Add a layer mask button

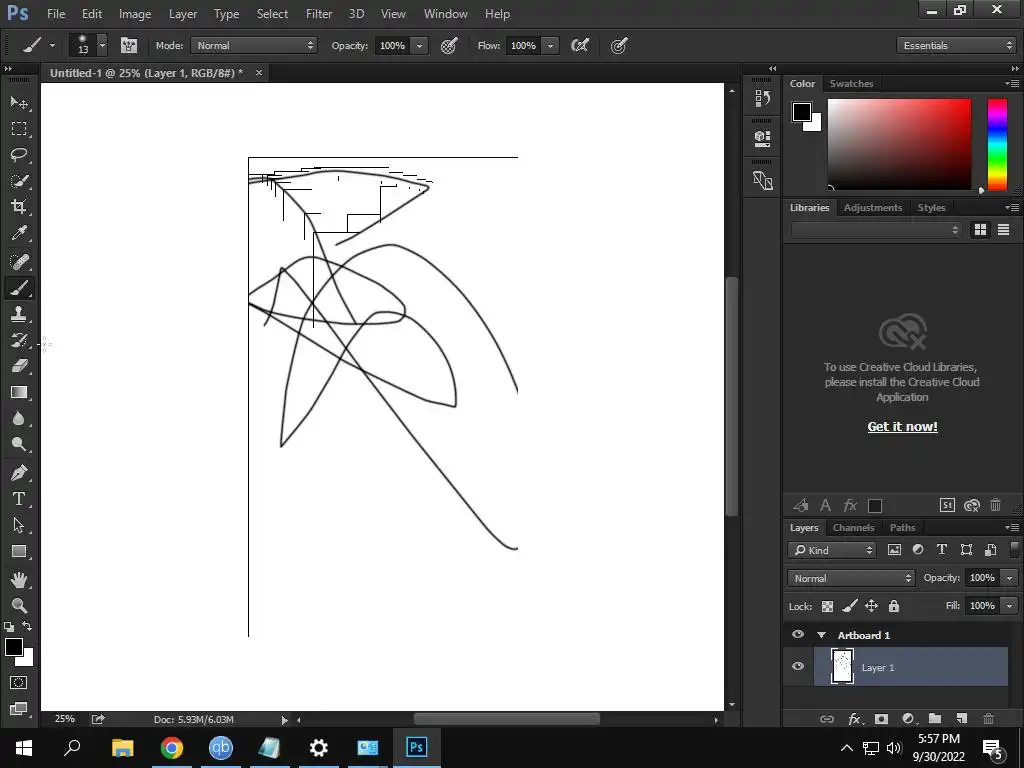(x=881, y=718)
